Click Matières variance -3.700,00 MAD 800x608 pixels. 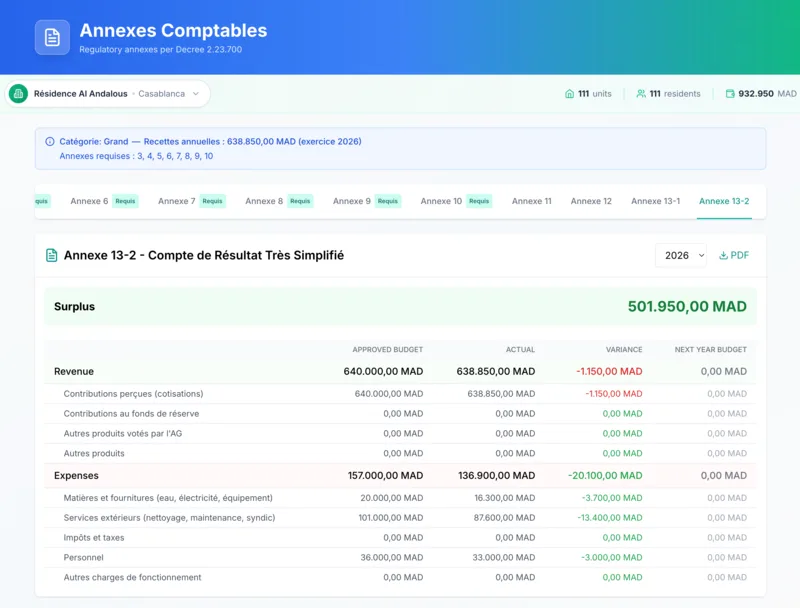(612, 498)
